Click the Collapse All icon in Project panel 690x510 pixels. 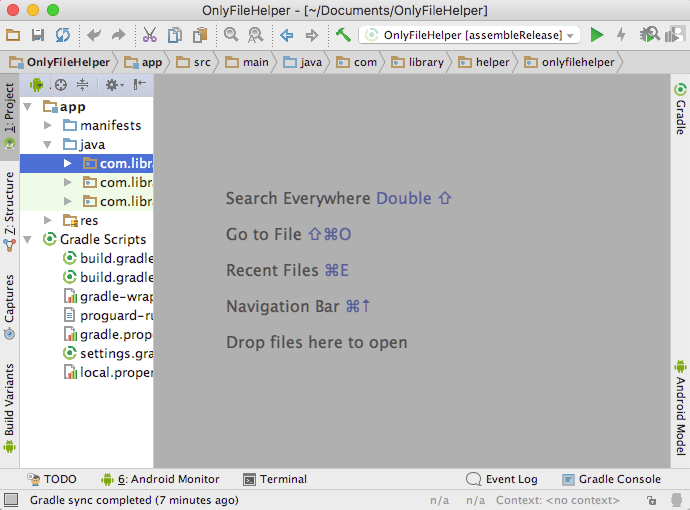(x=82, y=84)
